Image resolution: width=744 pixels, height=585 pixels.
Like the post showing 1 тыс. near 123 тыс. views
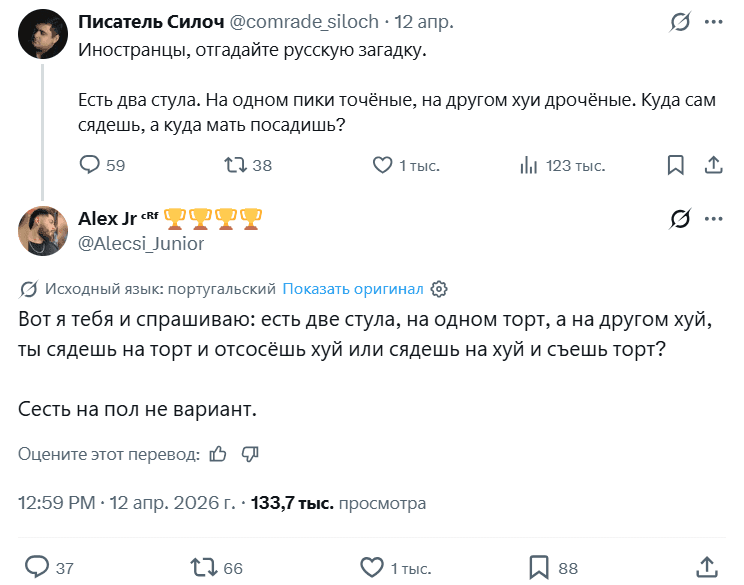(x=382, y=165)
